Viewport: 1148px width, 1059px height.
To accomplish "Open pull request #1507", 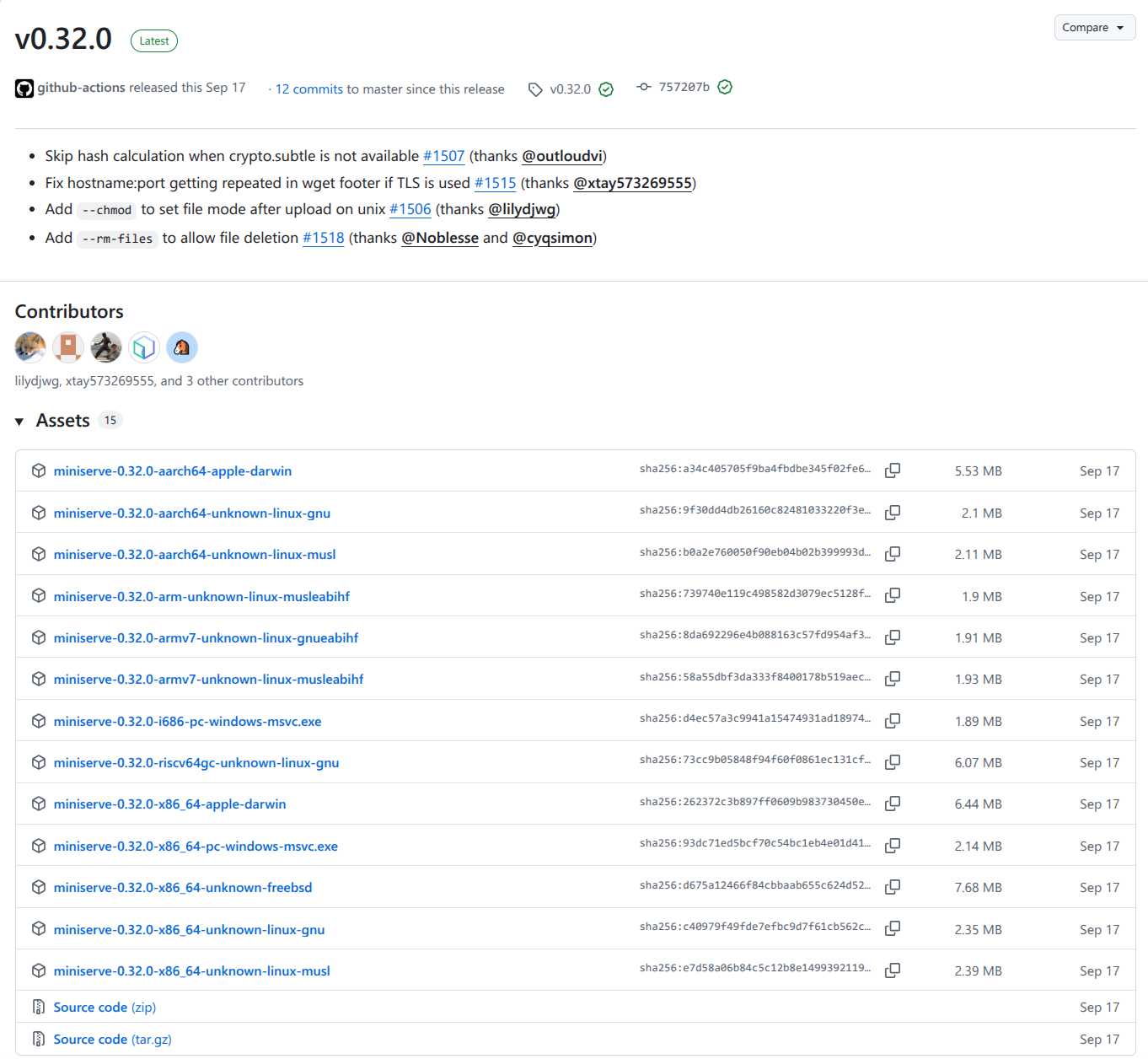I will click(443, 156).
